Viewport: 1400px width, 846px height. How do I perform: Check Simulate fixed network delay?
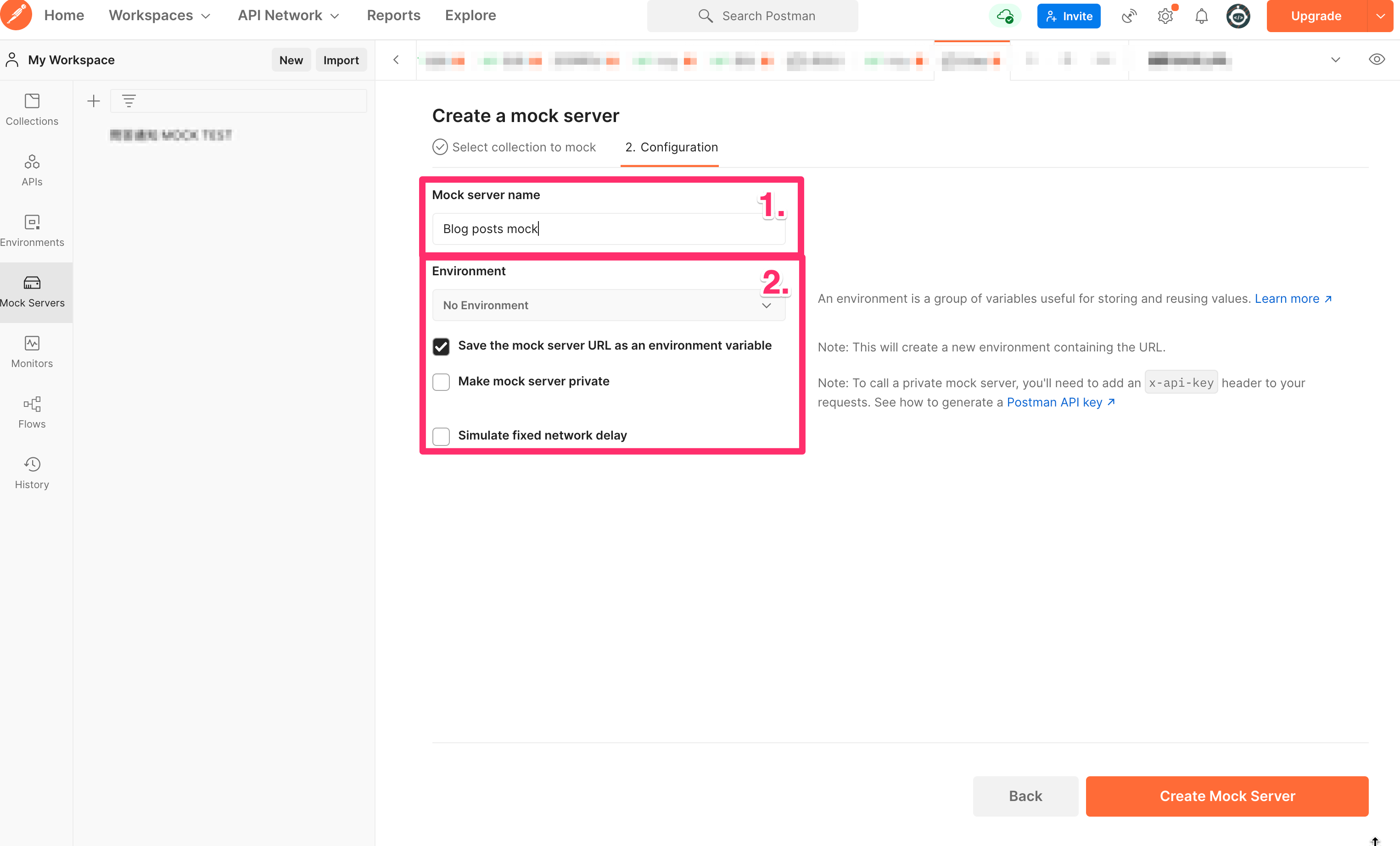coord(441,436)
